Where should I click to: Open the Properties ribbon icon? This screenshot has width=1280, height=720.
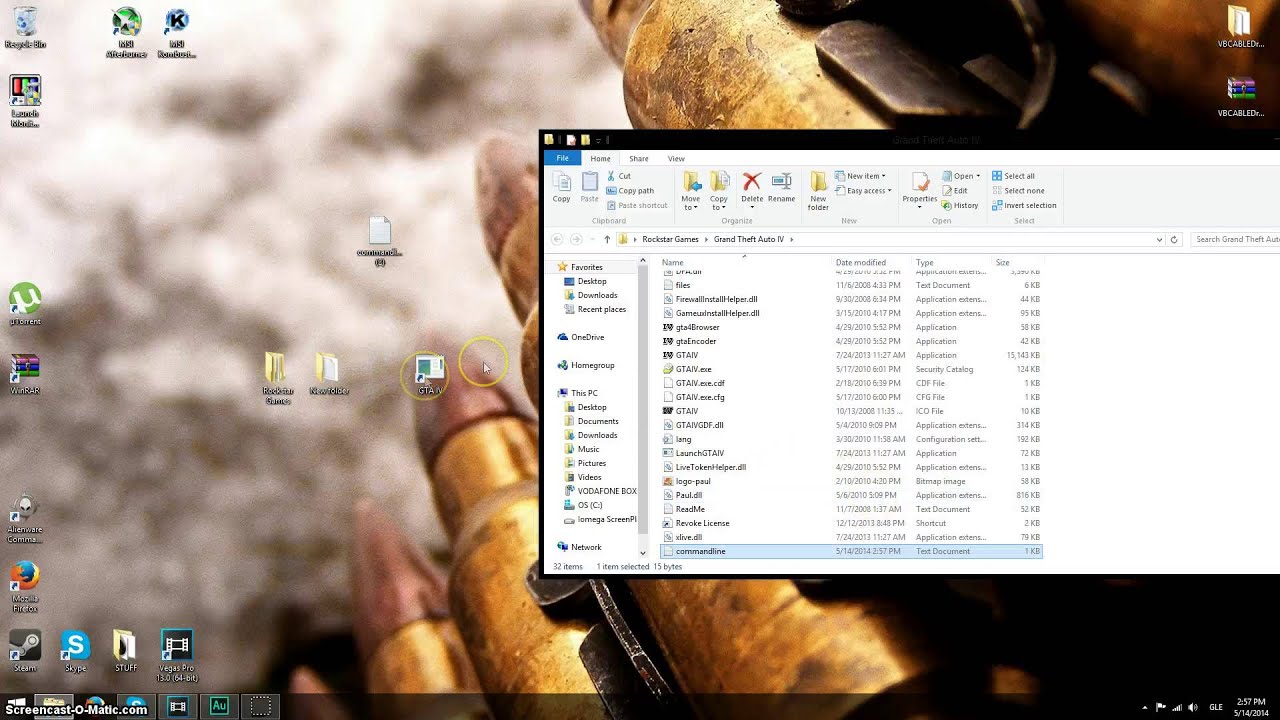click(919, 187)
